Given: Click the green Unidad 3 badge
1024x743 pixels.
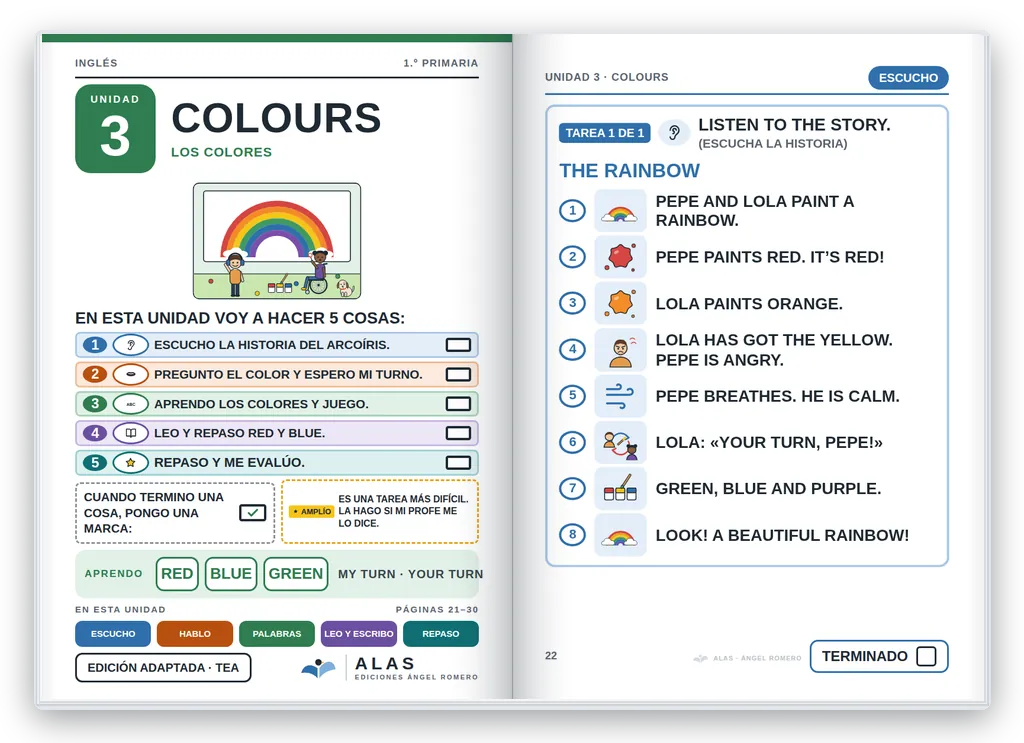Looking at the screenshot, I should click(116, 129).
